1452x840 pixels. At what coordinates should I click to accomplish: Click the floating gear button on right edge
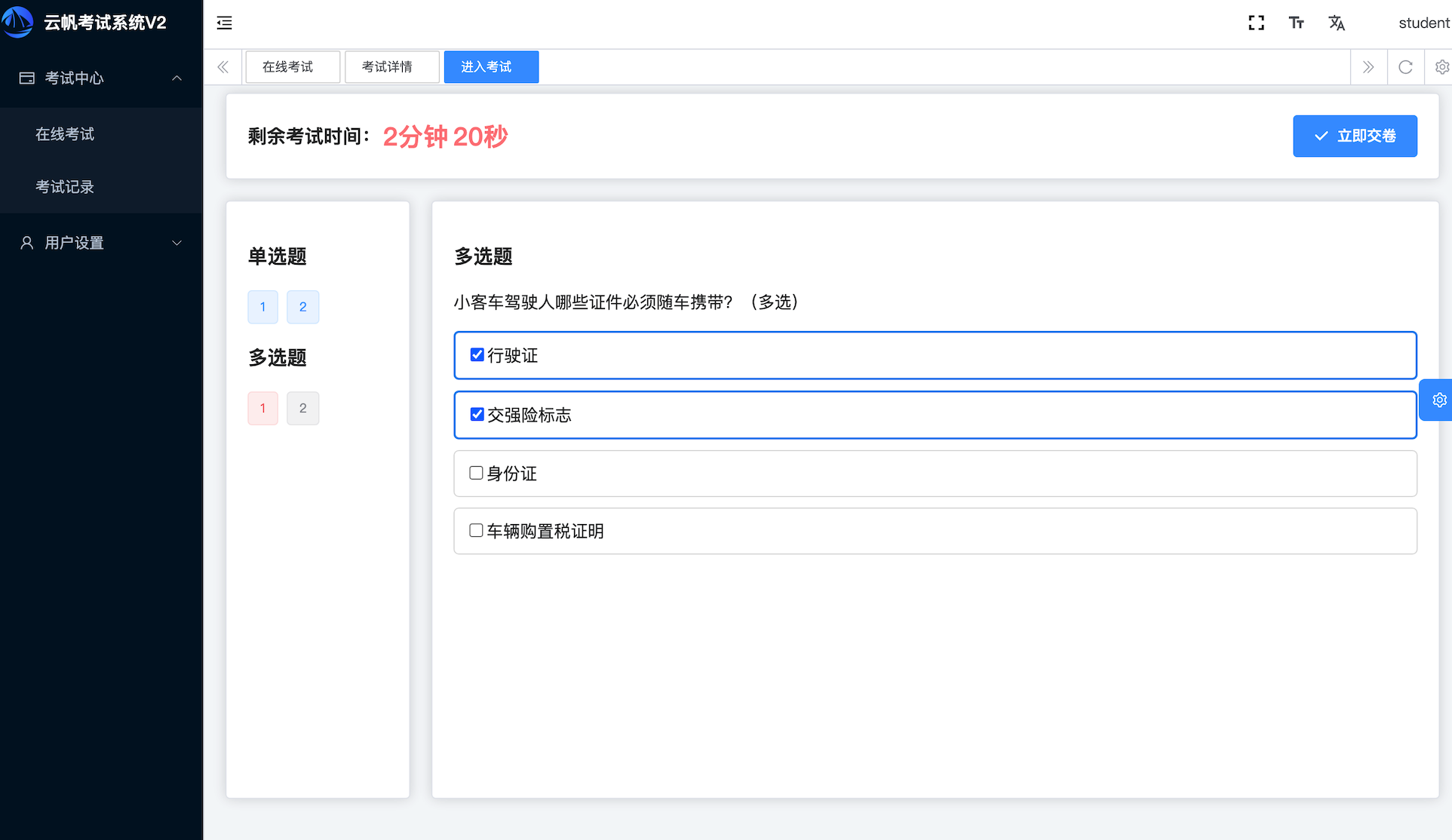(1439, 400)
